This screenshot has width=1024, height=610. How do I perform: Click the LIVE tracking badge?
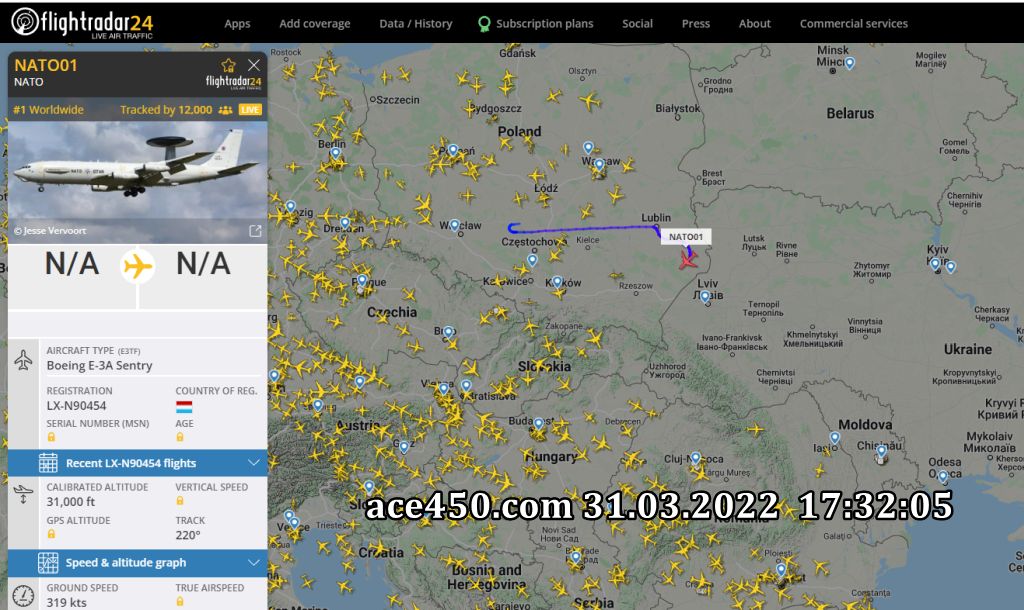pyautogui.click(x=250, y=110)
